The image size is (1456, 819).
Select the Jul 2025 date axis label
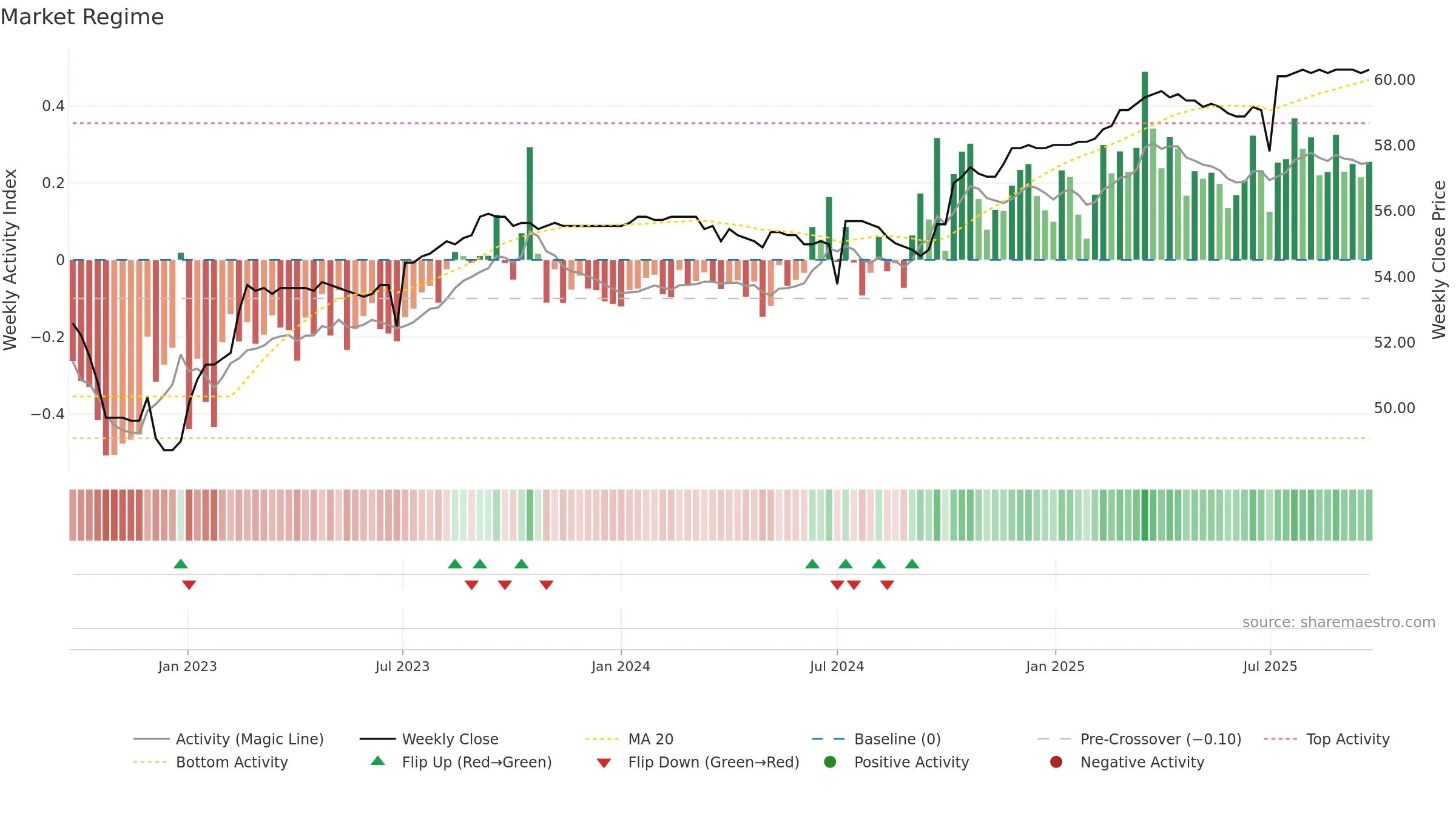(x=1270, y=666)
